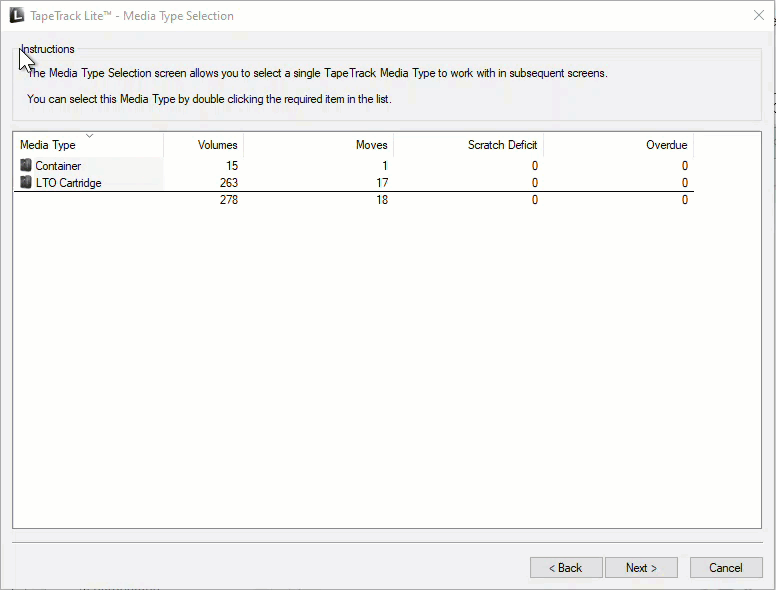Cancel the media type wizard

pos(726,568)
